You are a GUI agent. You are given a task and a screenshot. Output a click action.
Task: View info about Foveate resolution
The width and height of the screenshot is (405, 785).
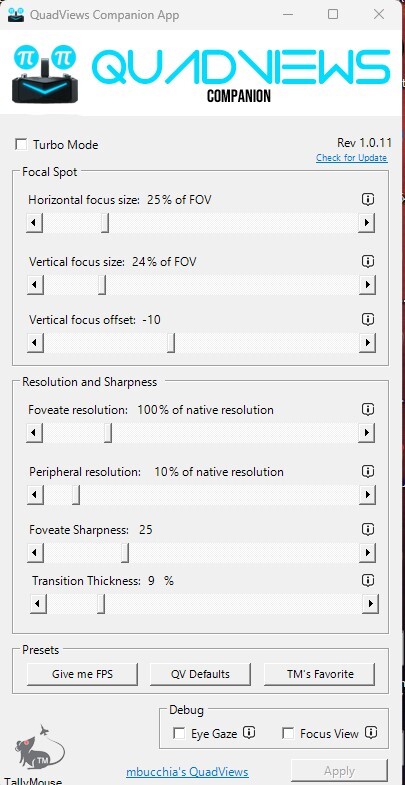tap(368, 410)
